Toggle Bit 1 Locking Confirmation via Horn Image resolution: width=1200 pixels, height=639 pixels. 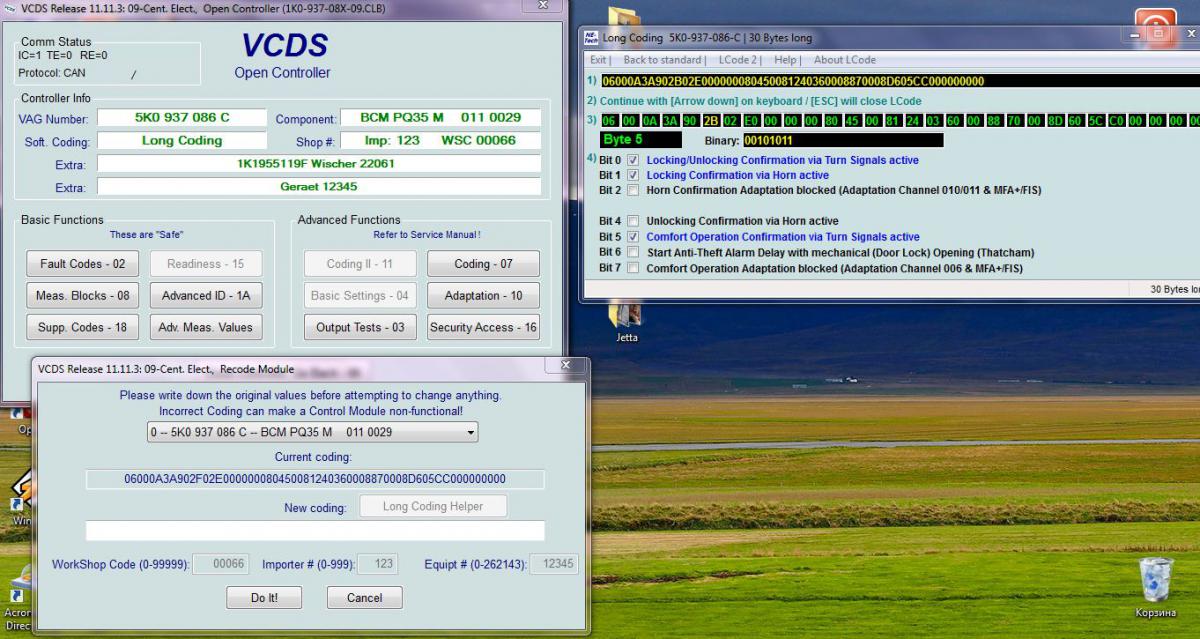point(633,175)
